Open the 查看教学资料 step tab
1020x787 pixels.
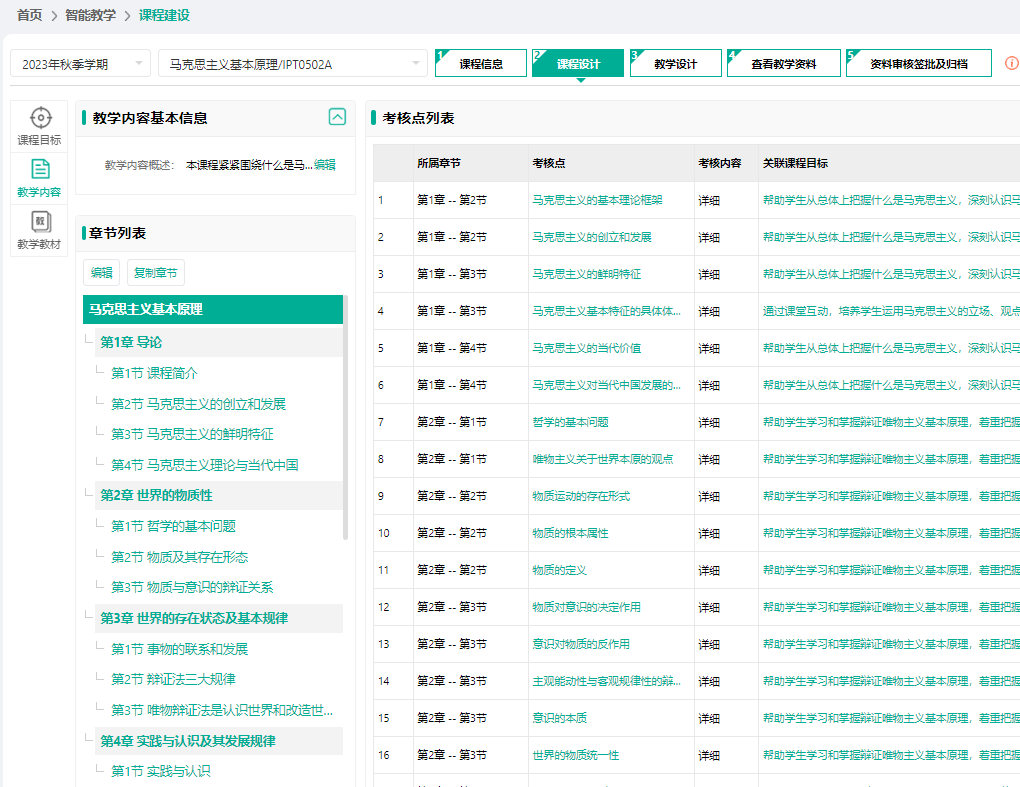(783, 64)
